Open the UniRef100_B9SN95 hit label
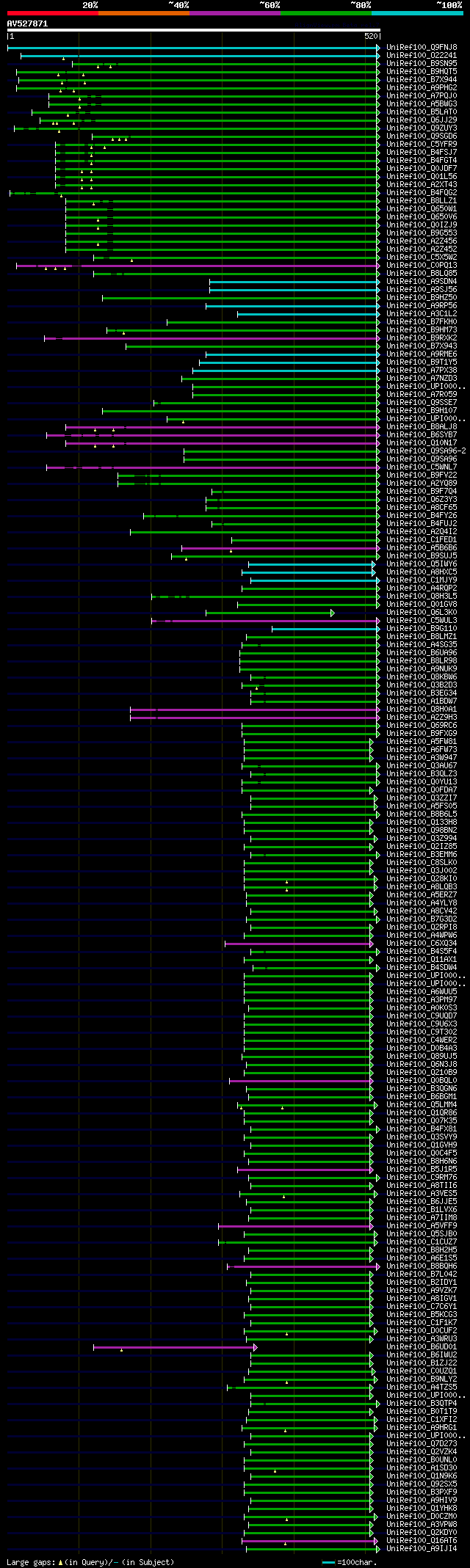The image size is (470, 1568). tap(422, 63)
